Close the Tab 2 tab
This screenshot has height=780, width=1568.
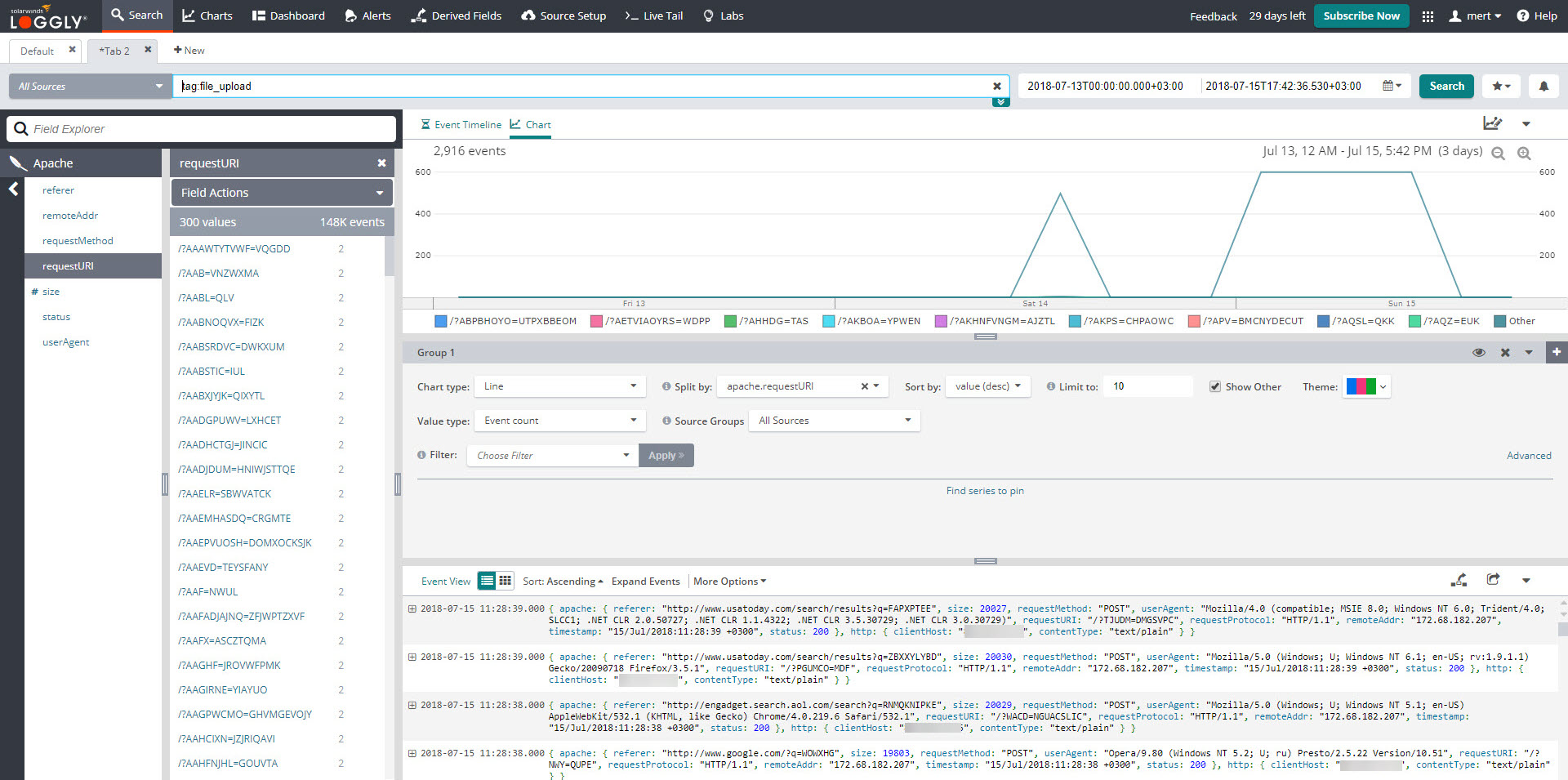pos(148,50)
